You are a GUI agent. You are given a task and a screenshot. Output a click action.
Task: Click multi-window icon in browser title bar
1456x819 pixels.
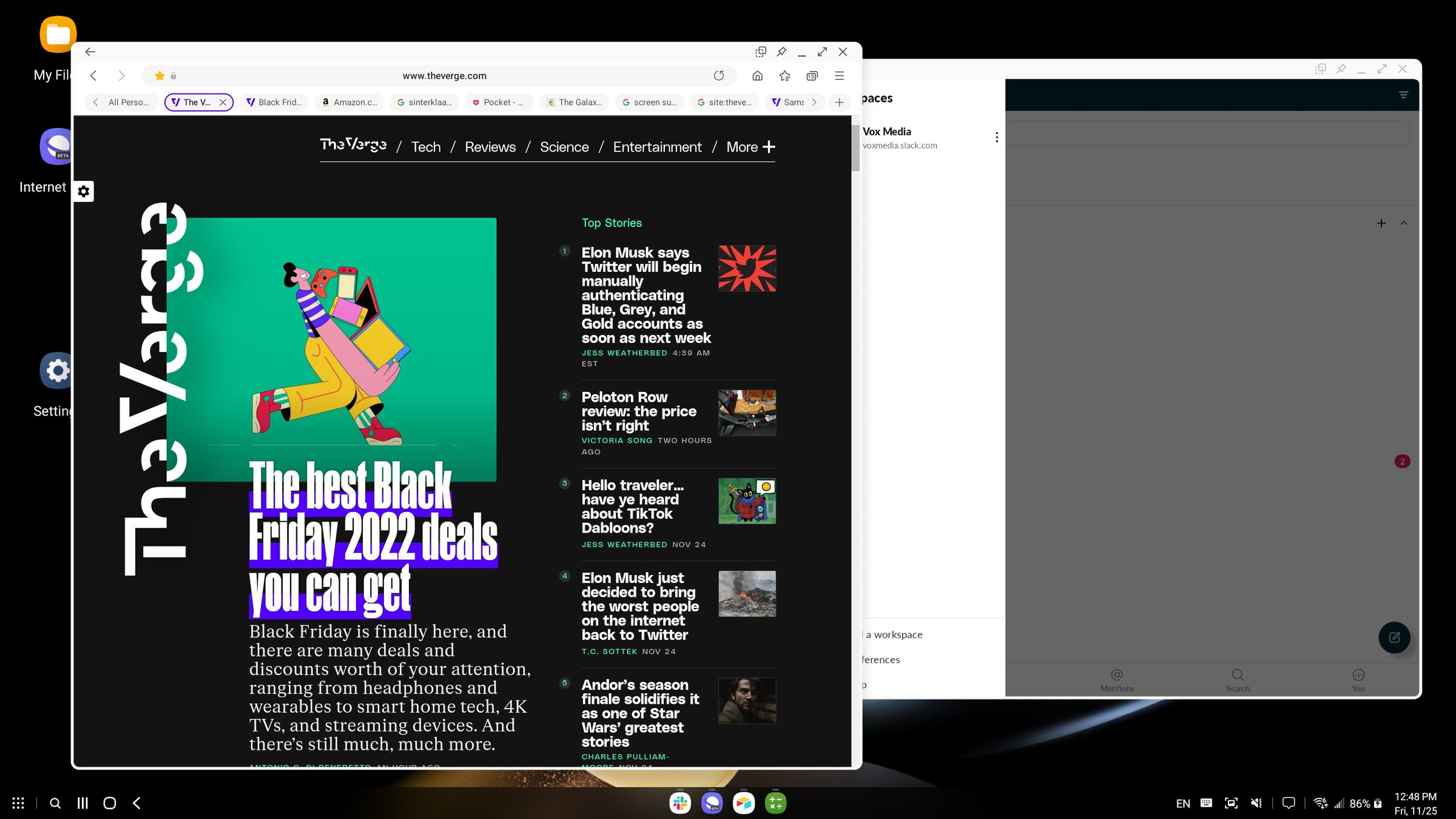[x=761, y=52]
